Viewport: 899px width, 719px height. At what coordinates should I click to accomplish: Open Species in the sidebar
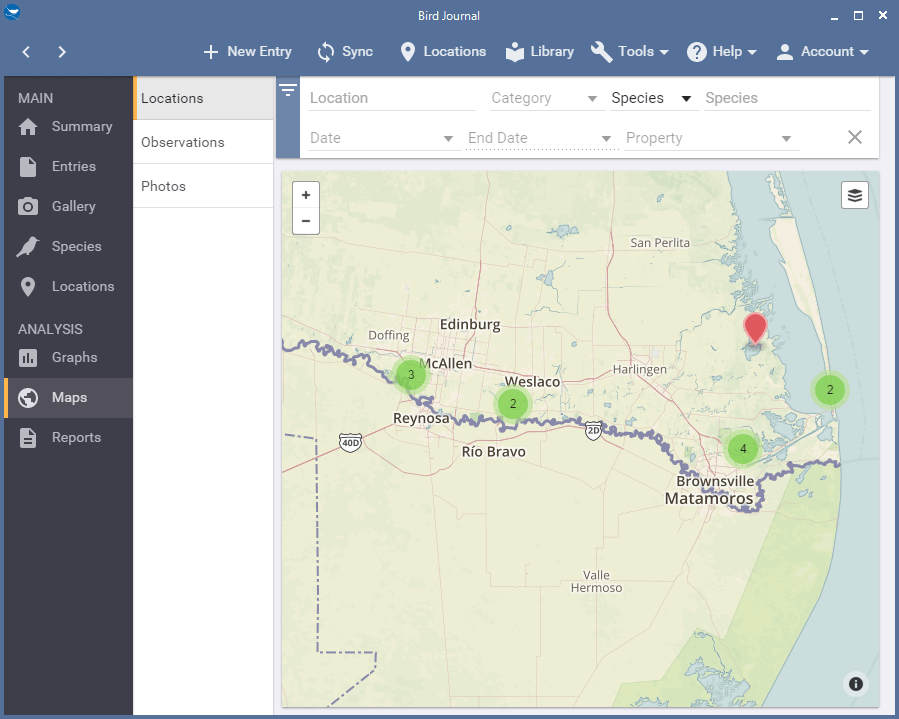[x=68, y=247]
